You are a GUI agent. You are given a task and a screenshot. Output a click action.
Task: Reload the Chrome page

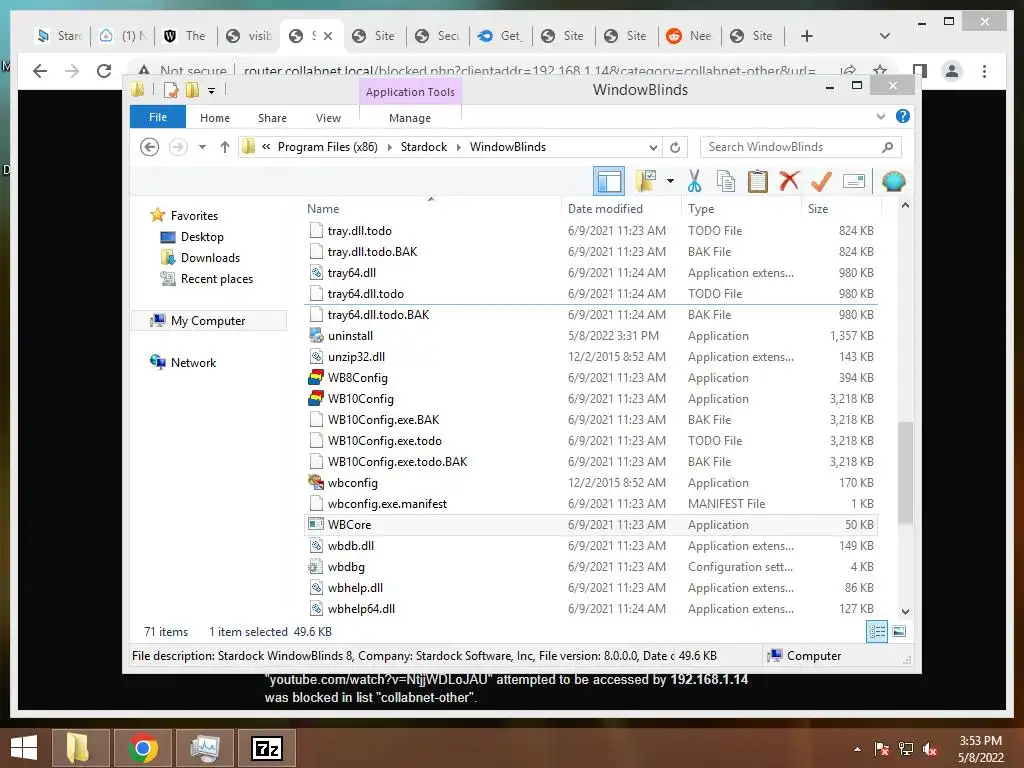tap(104, 71)
